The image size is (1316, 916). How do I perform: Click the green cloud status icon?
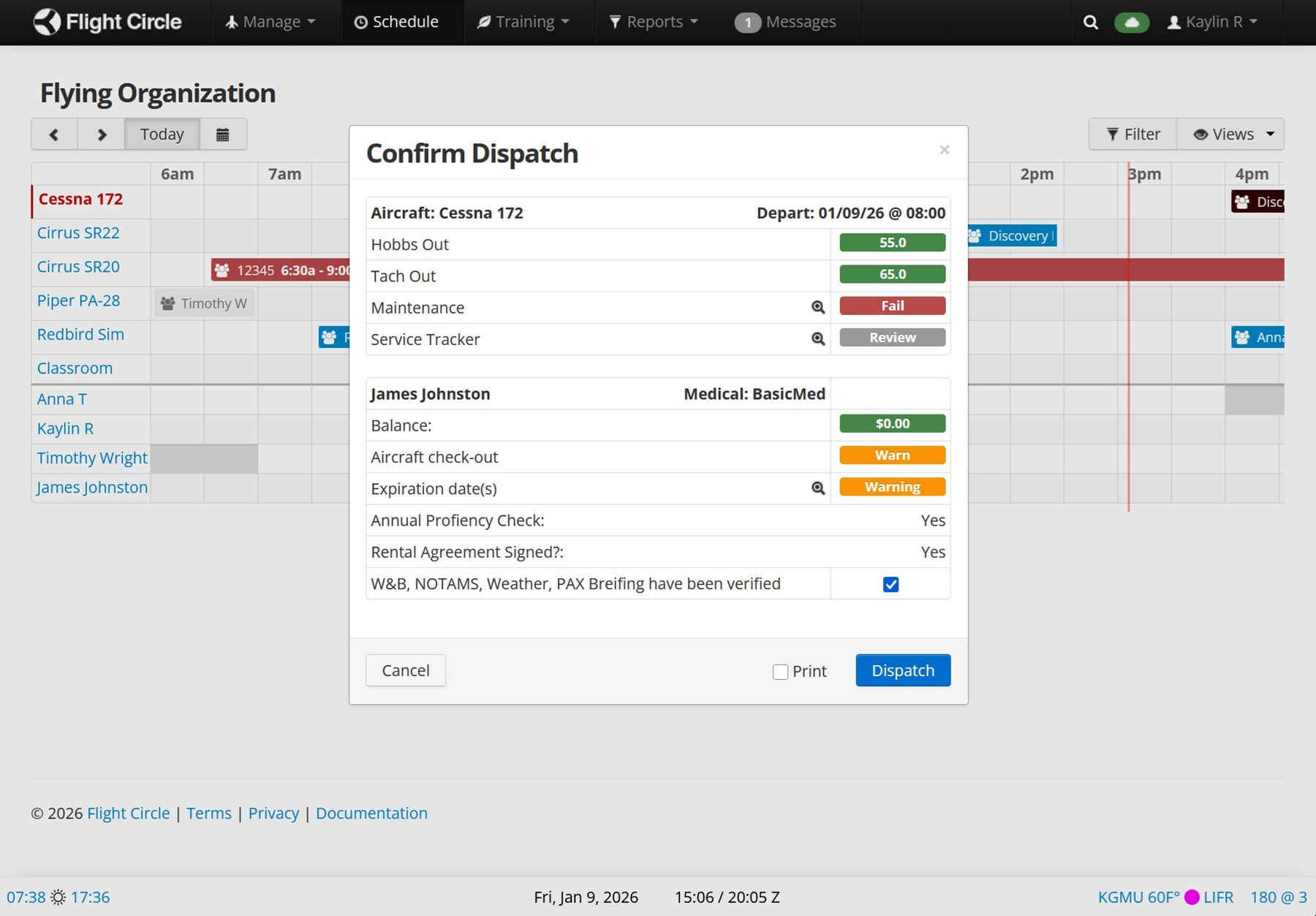(1131, 22)
